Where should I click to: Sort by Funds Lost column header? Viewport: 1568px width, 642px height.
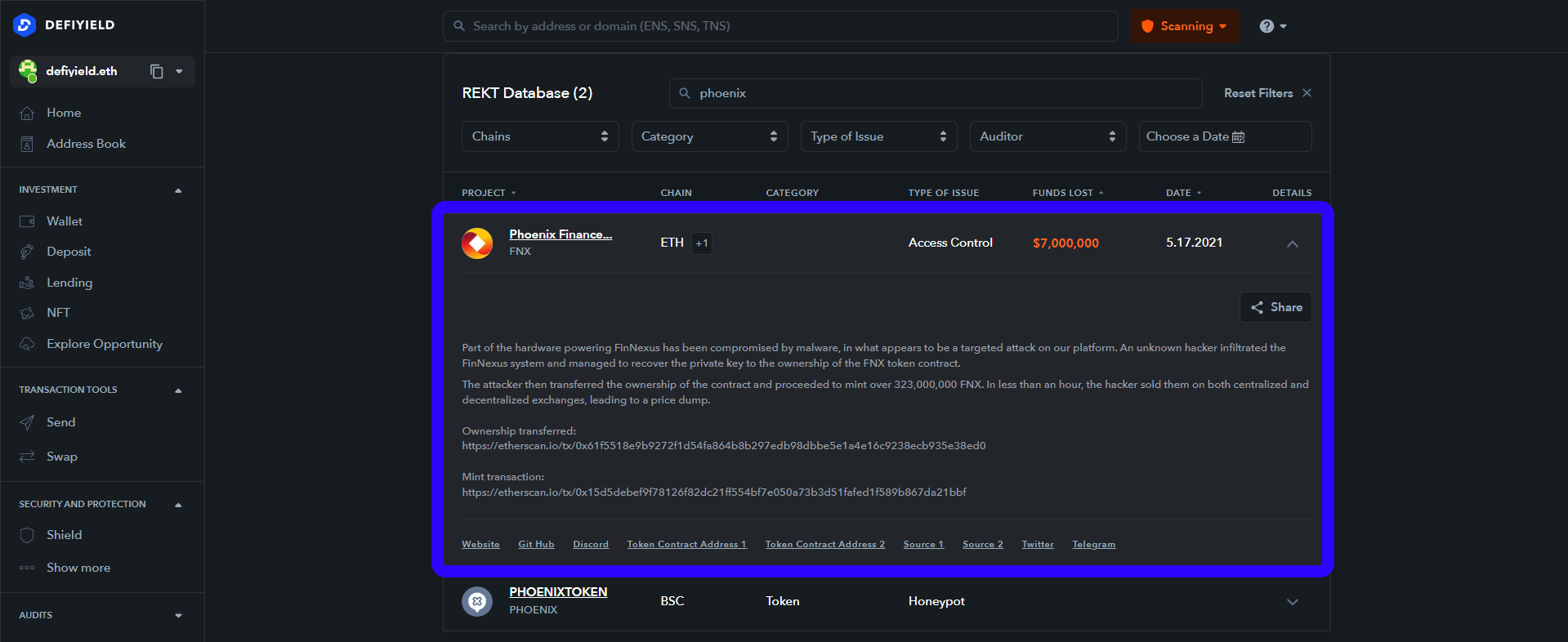[x=1068, y=193]
